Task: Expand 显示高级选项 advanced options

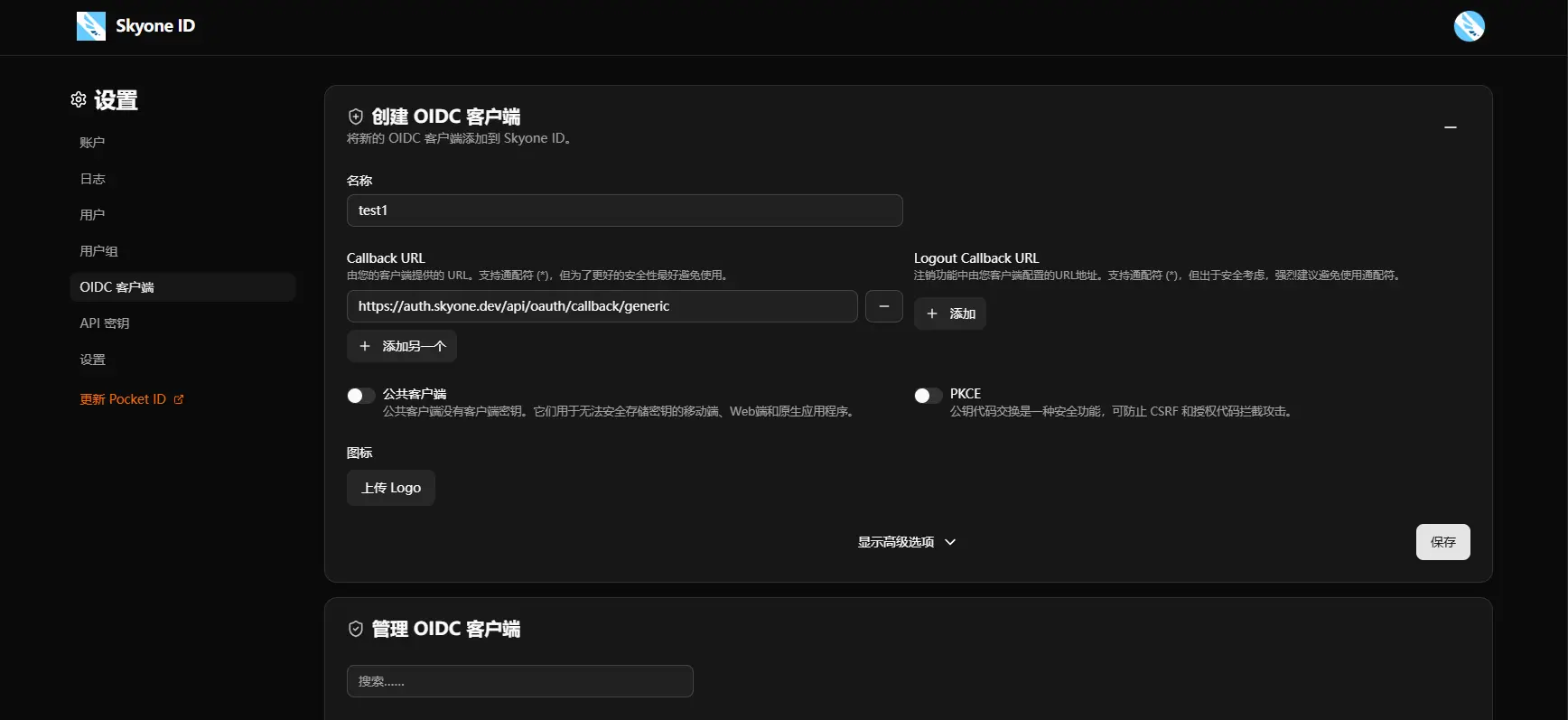Action: (906, 542)
